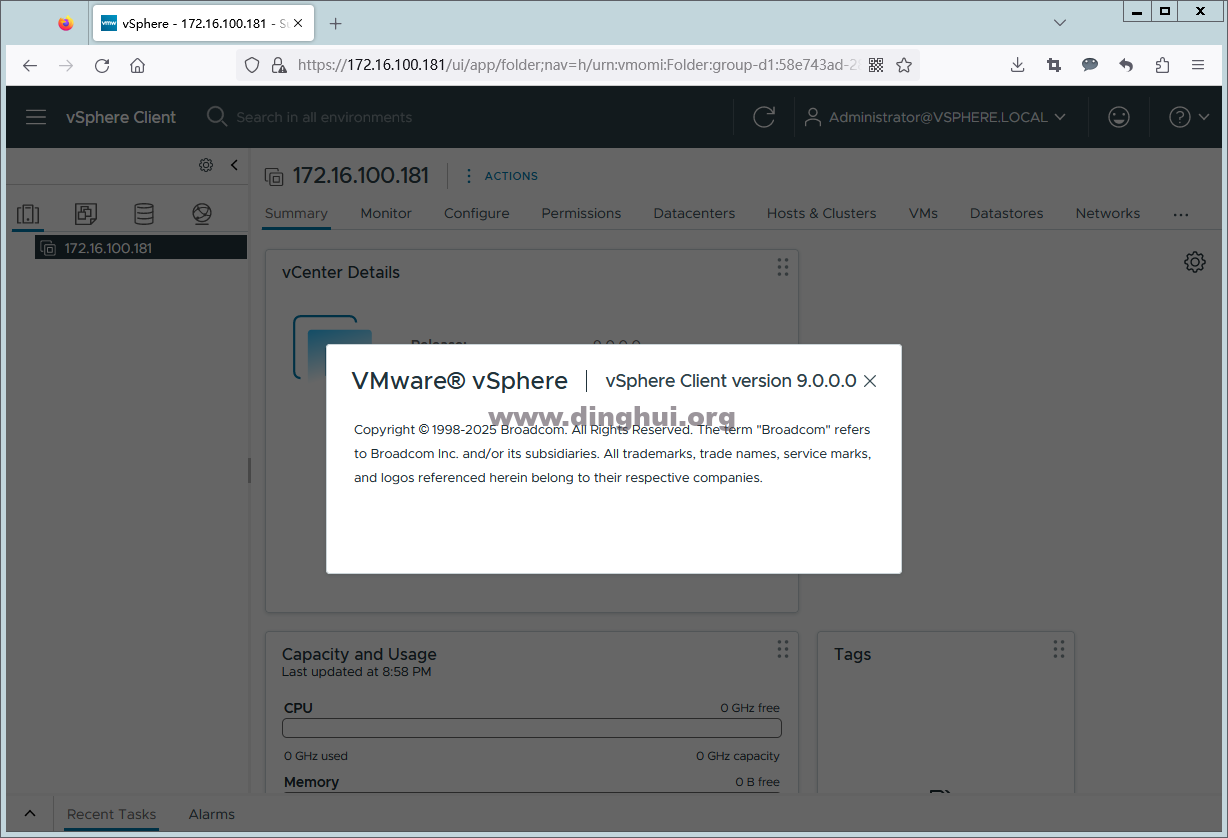Open the Recent Tasks tab
The width and height of the screenshot is (1228, 838).
click(111, 814)
